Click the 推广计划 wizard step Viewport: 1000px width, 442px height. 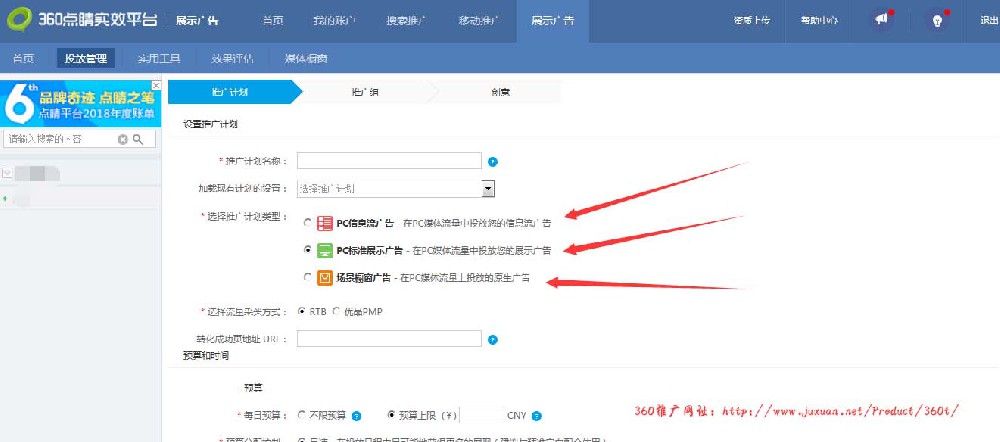(x=230, y=92)
